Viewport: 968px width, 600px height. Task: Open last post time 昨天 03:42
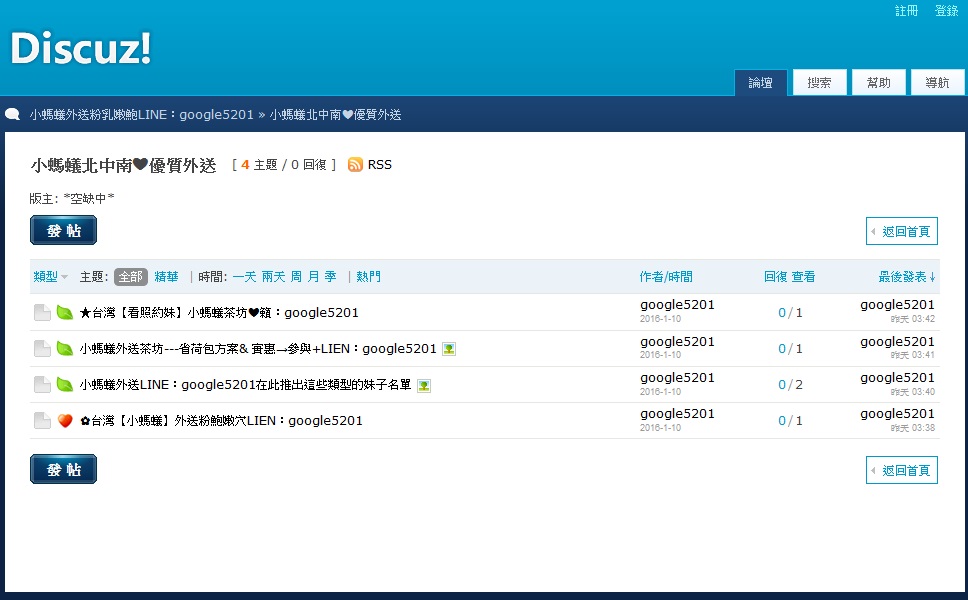click(x=912, y=319)
